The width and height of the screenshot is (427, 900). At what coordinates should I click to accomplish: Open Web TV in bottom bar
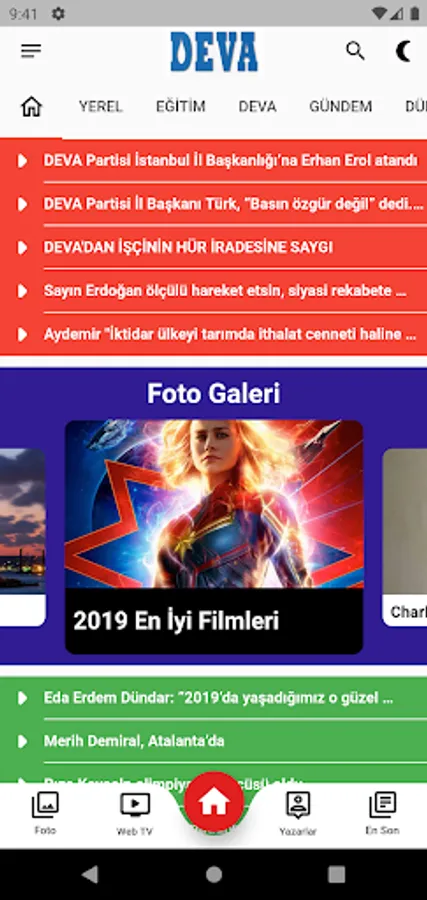135,812
